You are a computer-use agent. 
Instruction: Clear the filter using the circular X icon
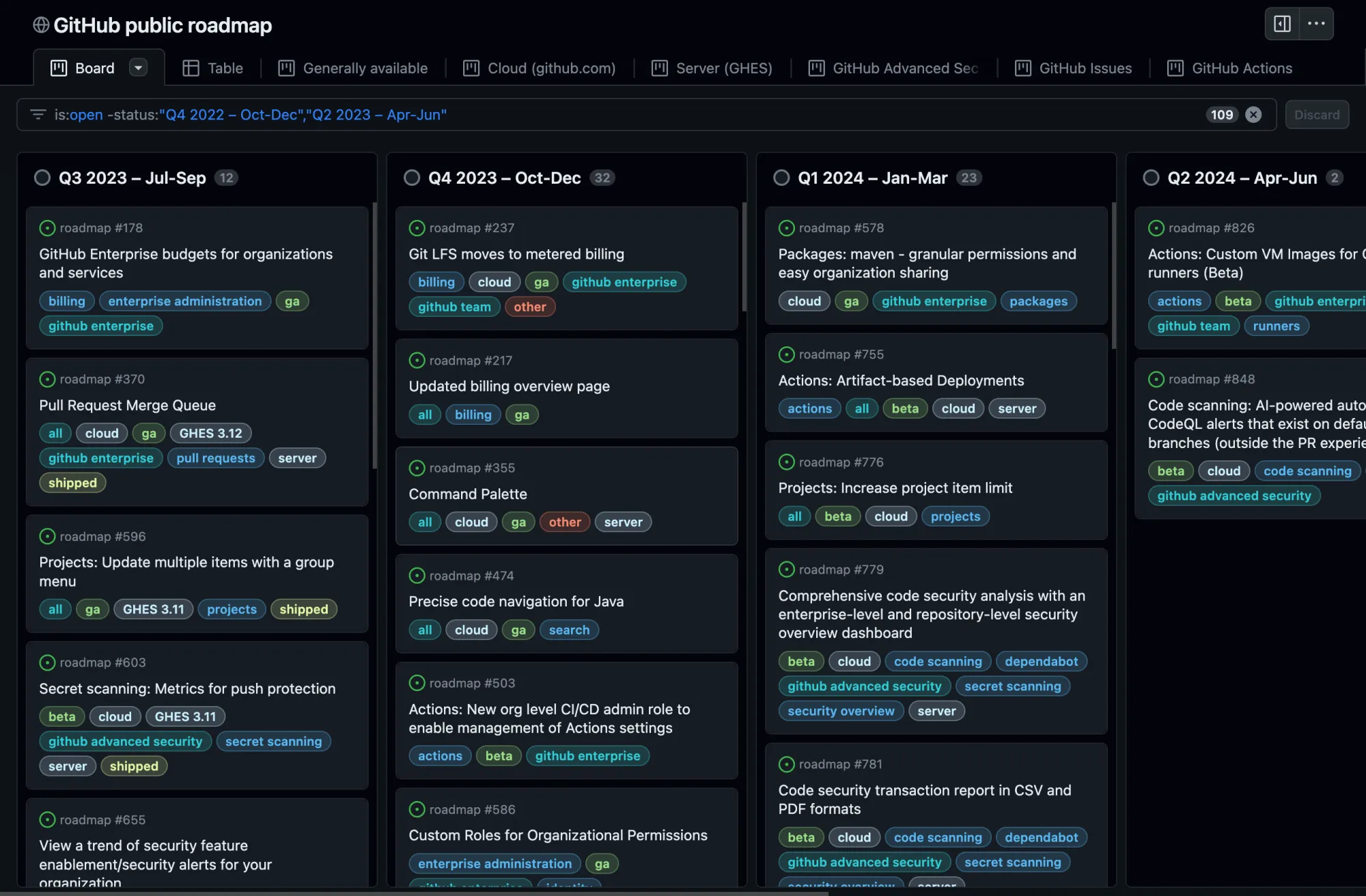click(1254, 114)
